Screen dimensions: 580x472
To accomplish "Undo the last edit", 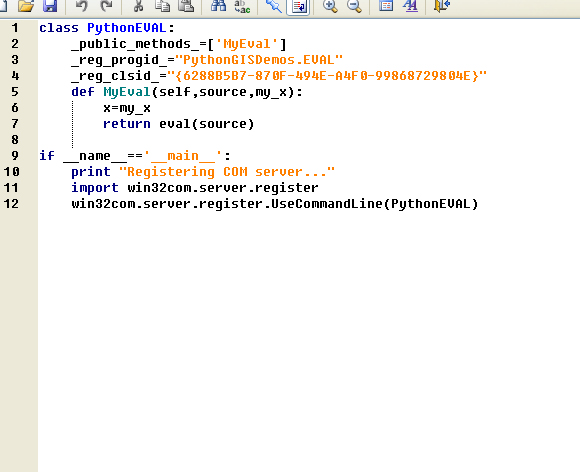I will (x=81, y=6).
